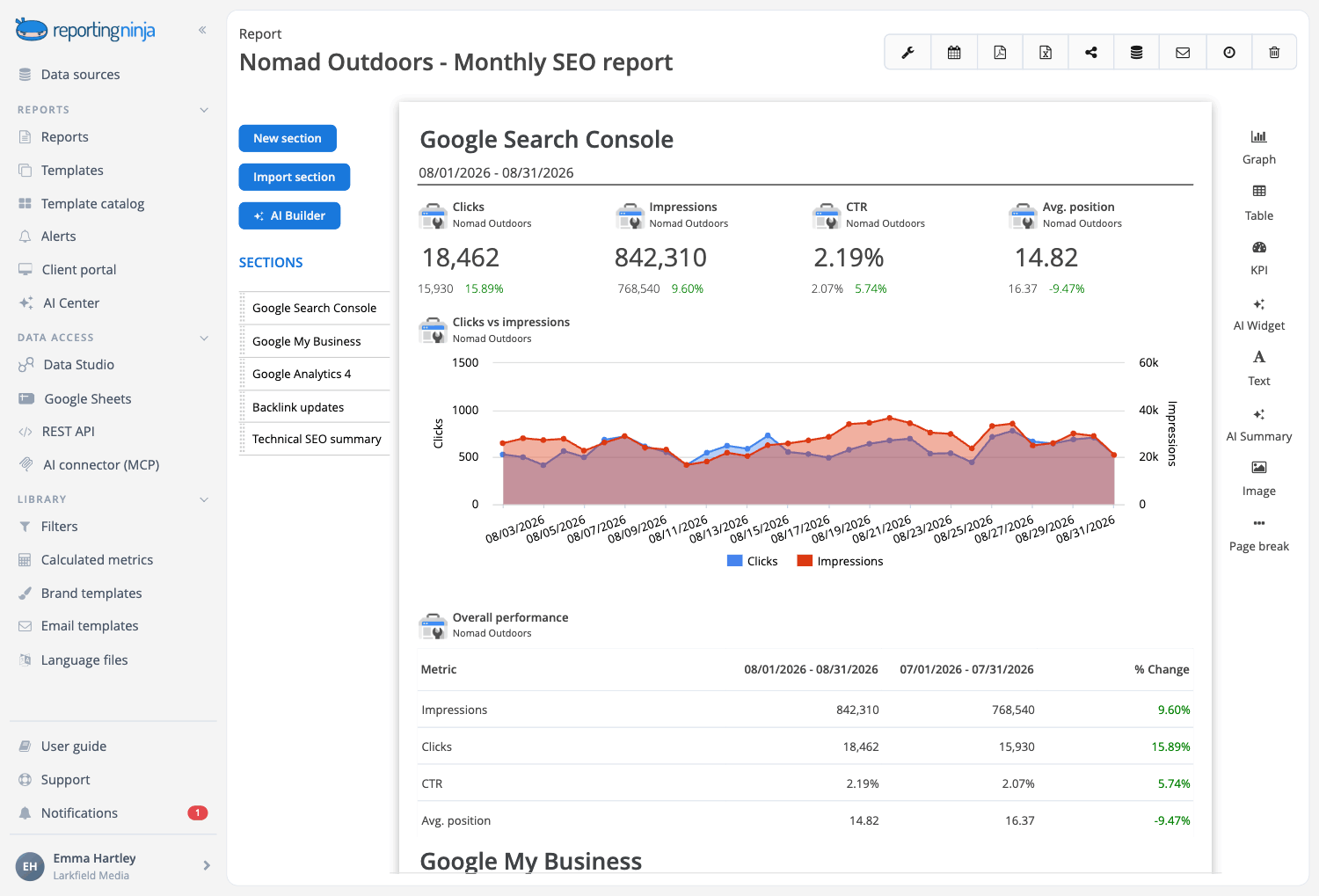Export report as PDF icon
Screen dimensions: 1319x896
coord(1000,53)
